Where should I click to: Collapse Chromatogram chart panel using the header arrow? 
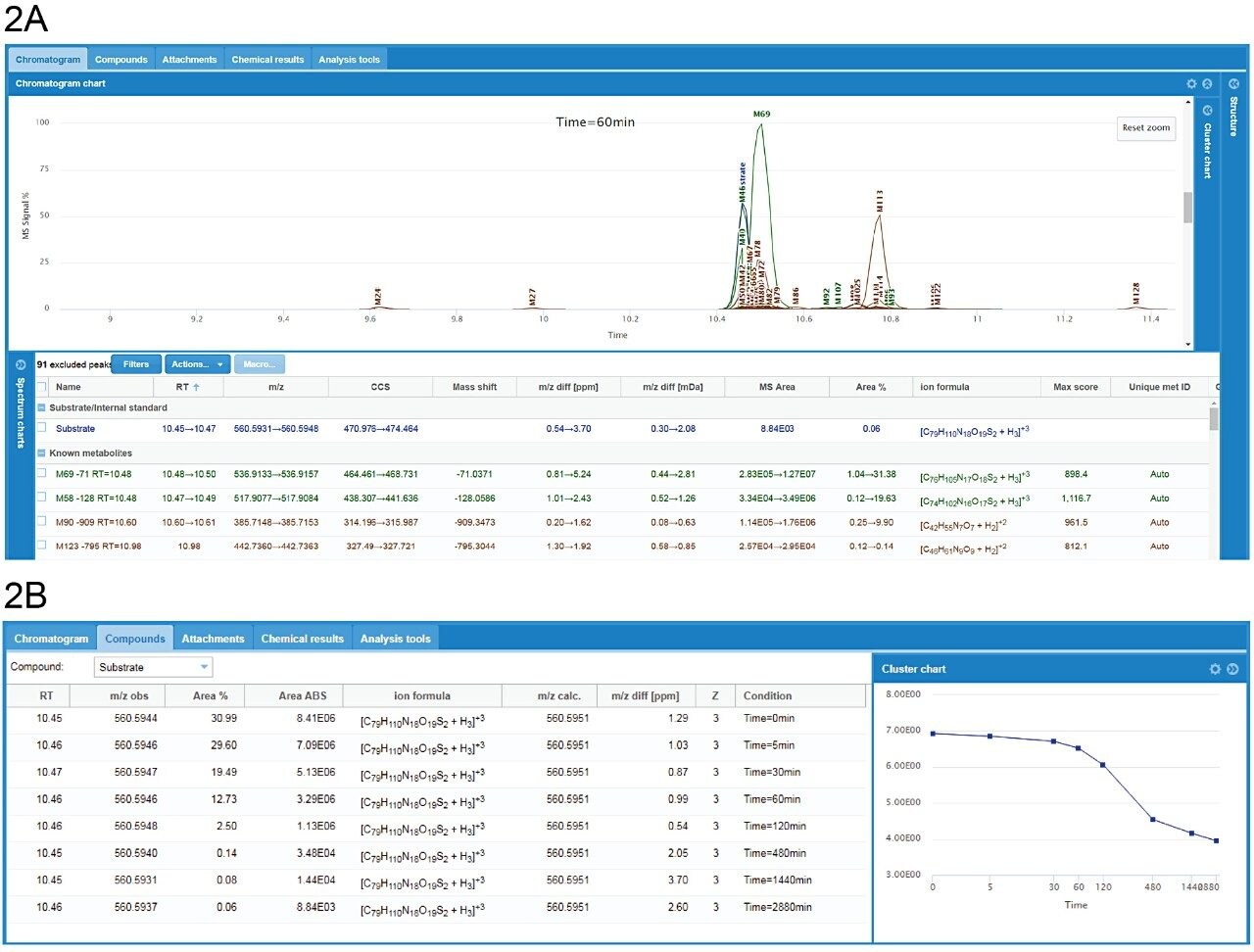(x=1207, y=84)
